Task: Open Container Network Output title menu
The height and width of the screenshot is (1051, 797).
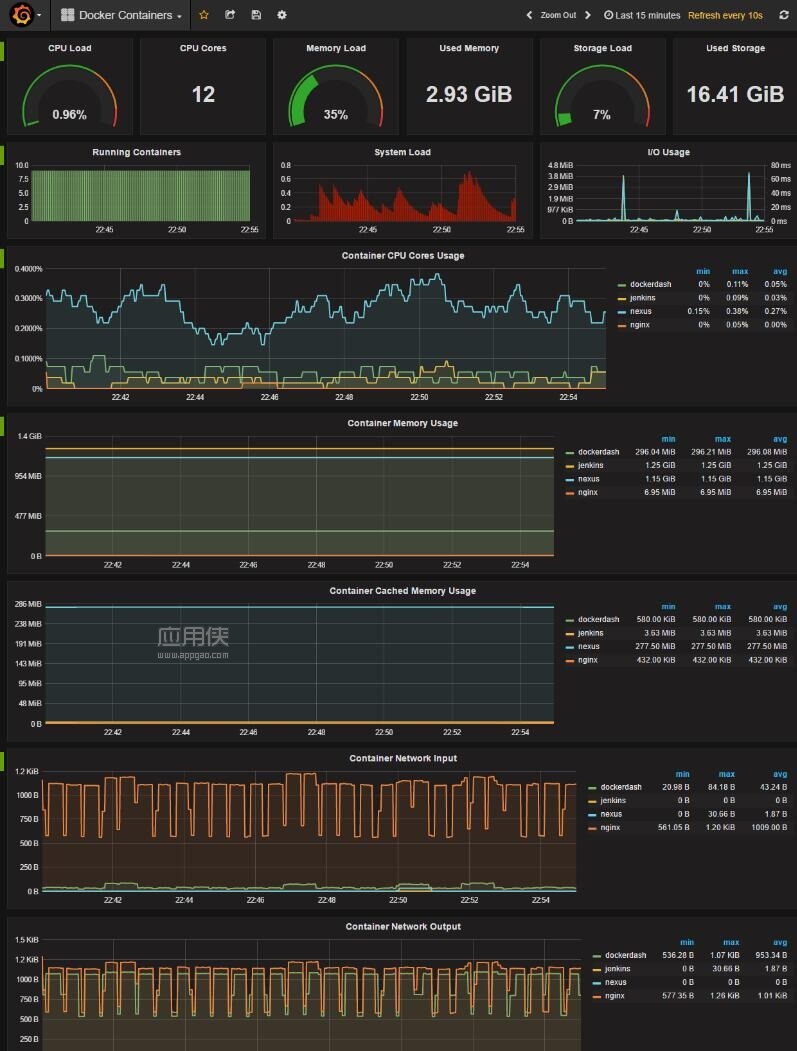Action: pos(403,926)
